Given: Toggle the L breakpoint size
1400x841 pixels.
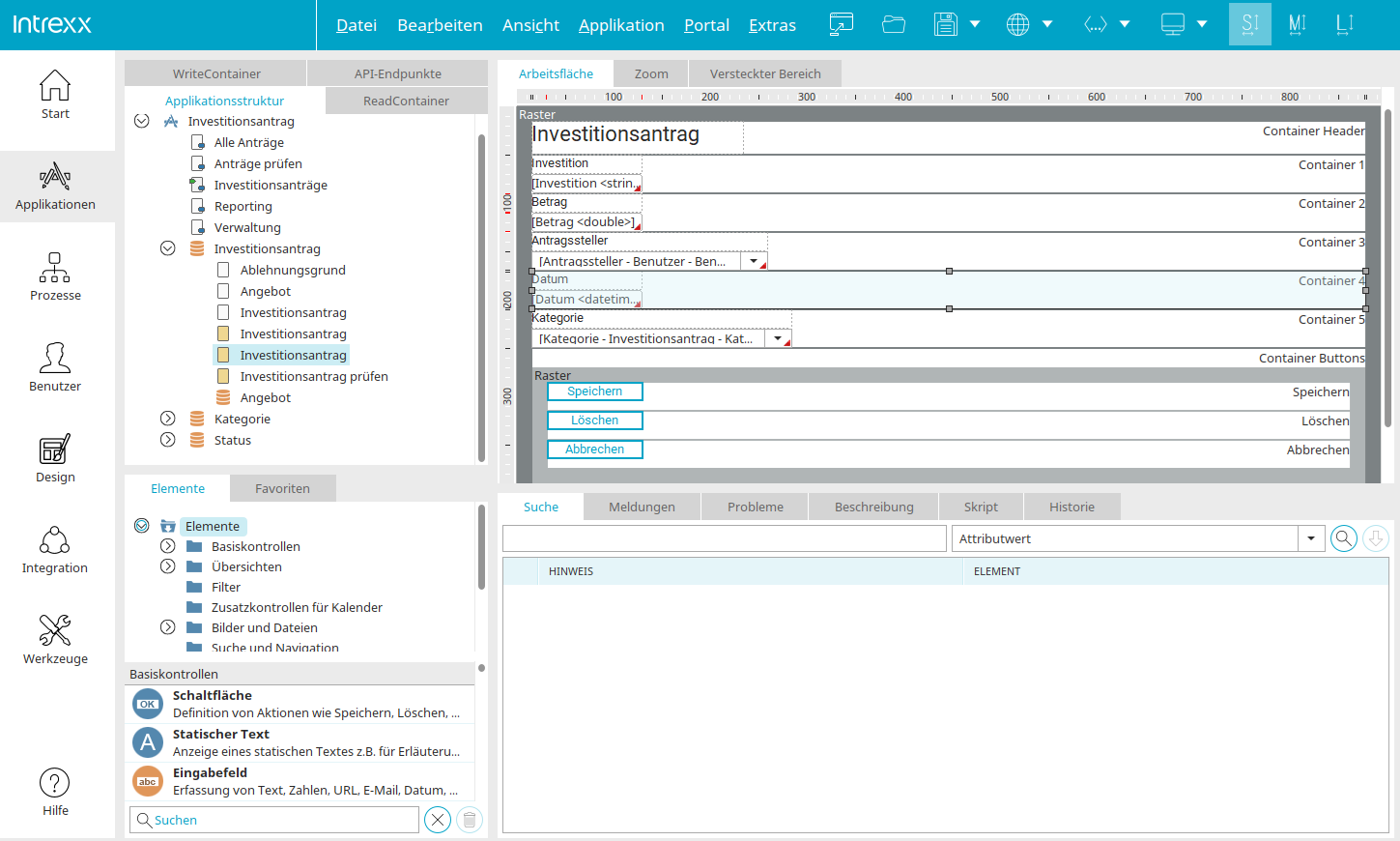Looking at the screenshot, I should pyautogui.click(x=1344, y=24).
